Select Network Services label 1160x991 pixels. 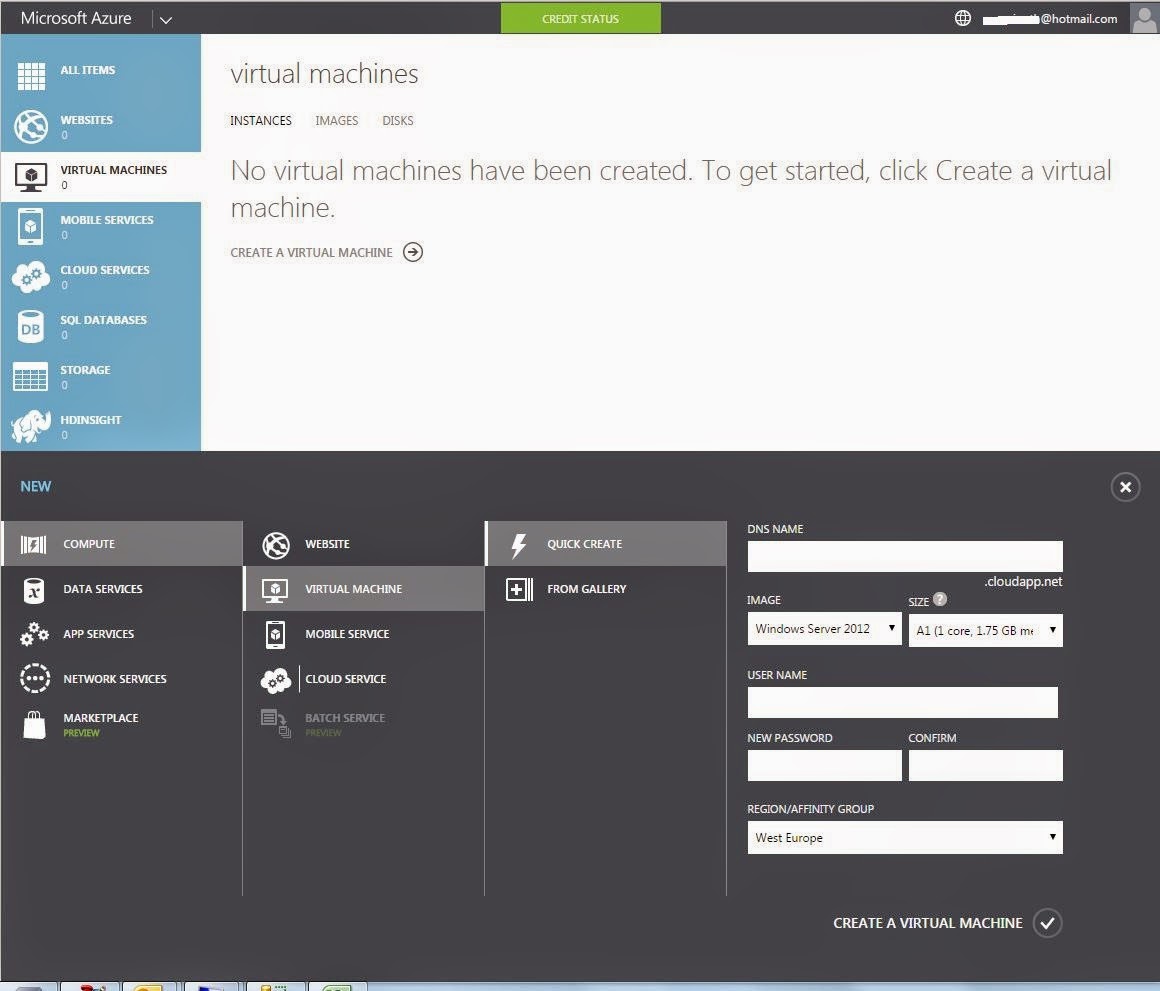click(115, 678)
